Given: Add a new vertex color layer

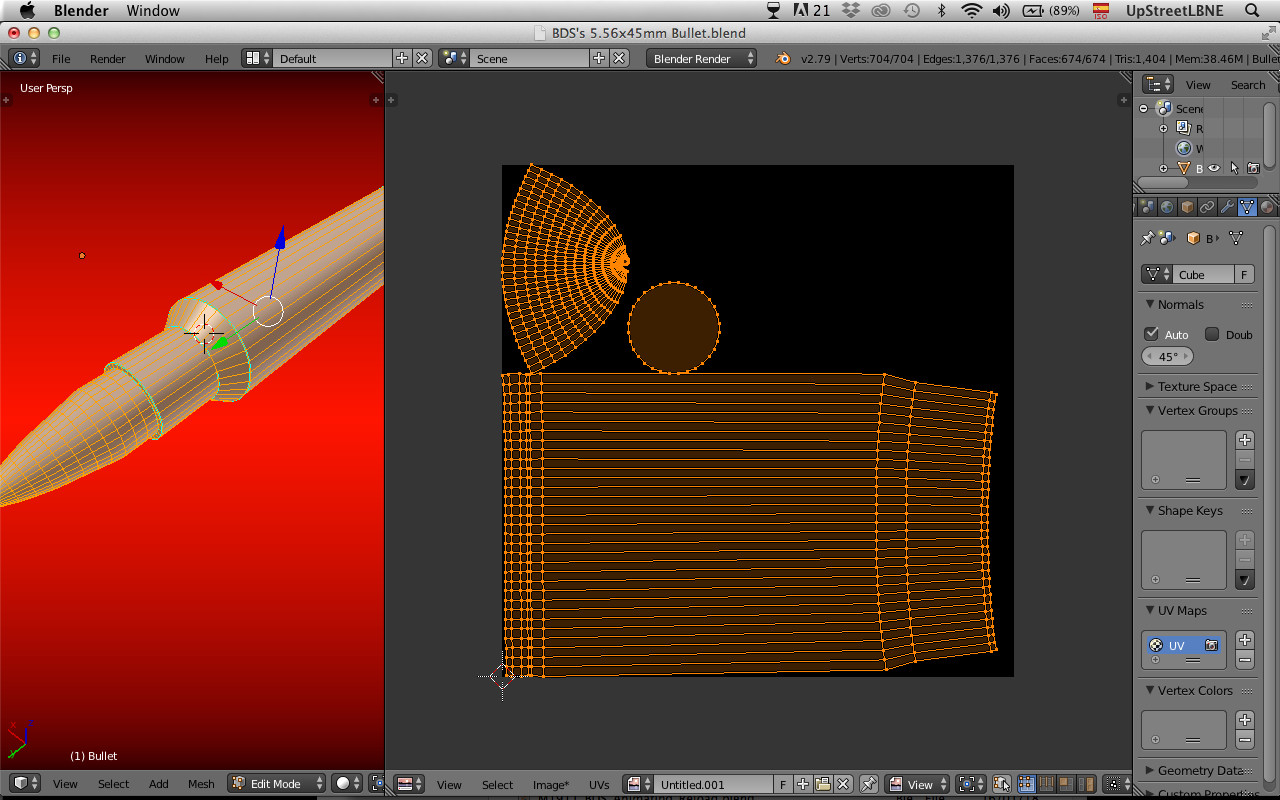Looking at the screenshot, I should click(1244, 720).
